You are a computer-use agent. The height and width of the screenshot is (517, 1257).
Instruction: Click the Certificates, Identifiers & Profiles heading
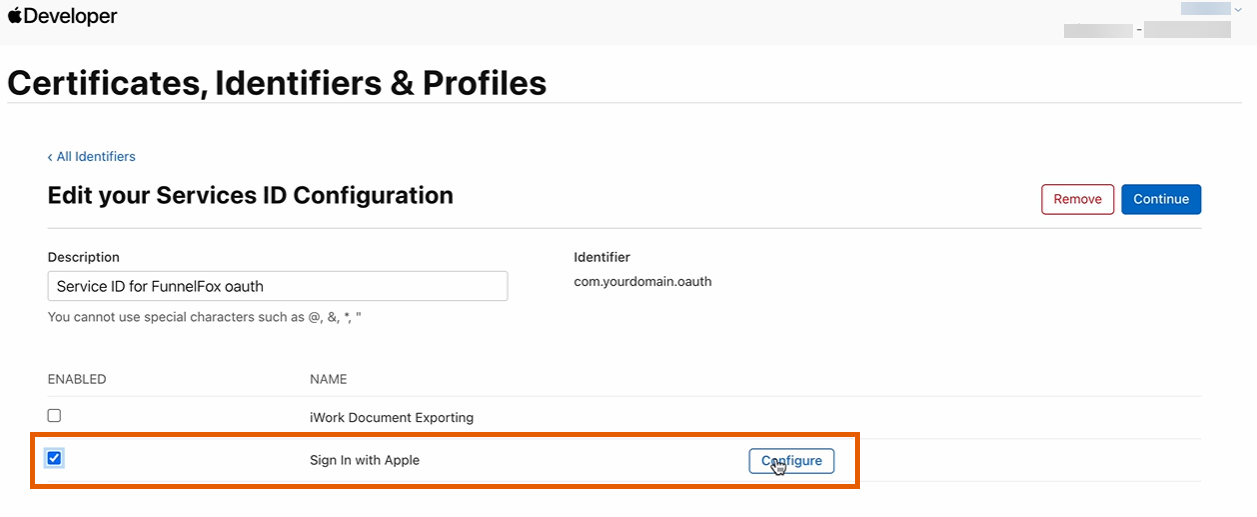tap(277, 83)
